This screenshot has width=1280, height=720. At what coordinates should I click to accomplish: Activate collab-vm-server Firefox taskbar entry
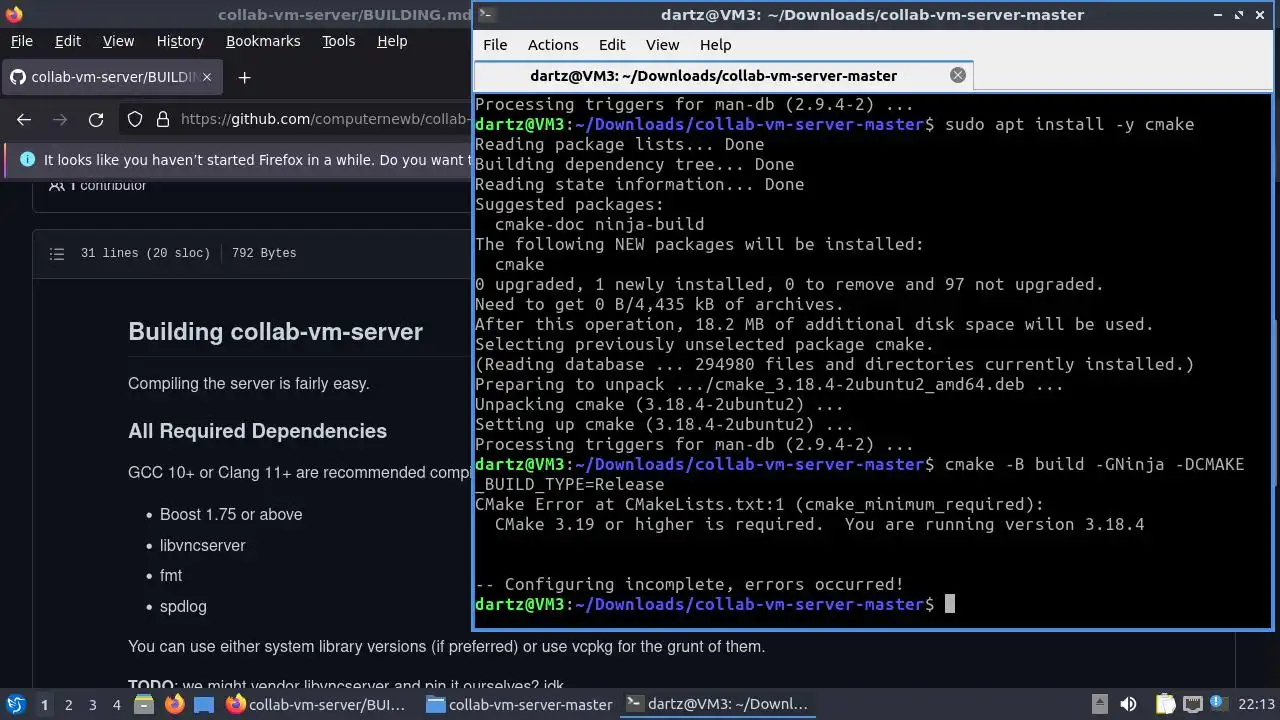click(x=317, y=704)
